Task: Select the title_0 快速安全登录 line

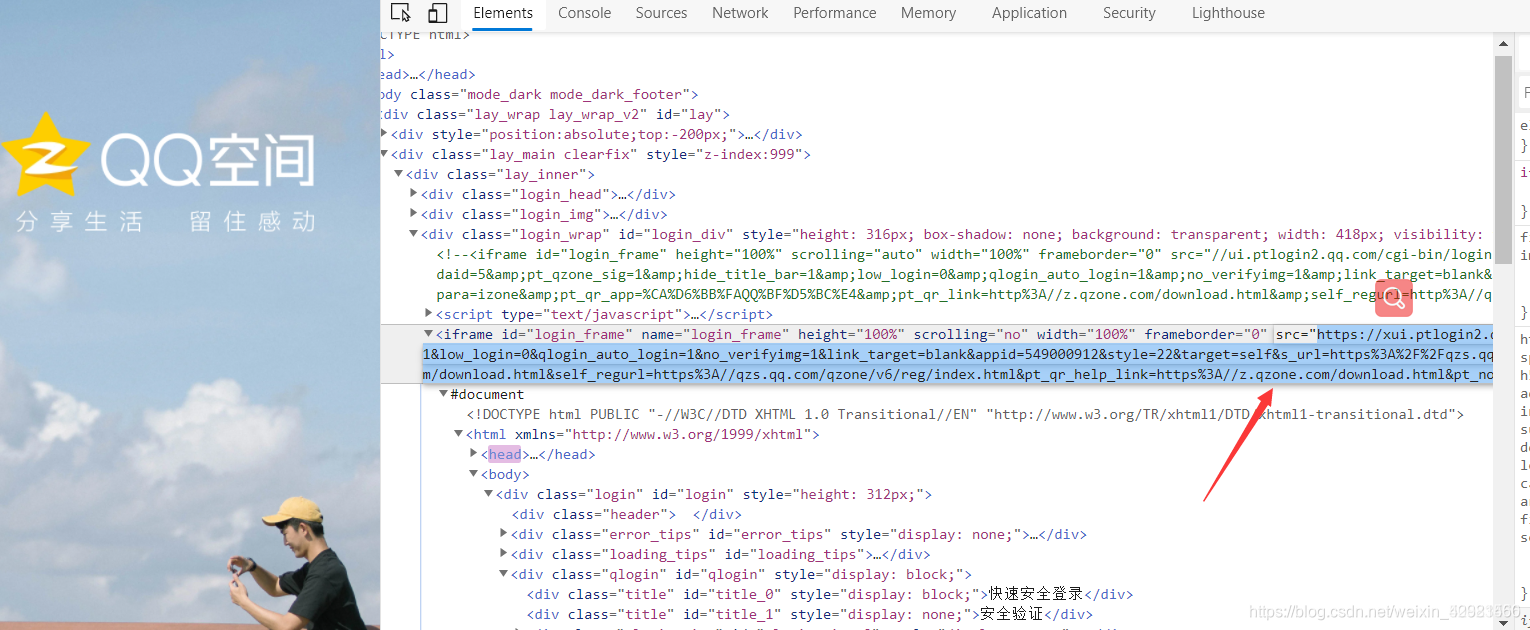Action: (830, 594)
